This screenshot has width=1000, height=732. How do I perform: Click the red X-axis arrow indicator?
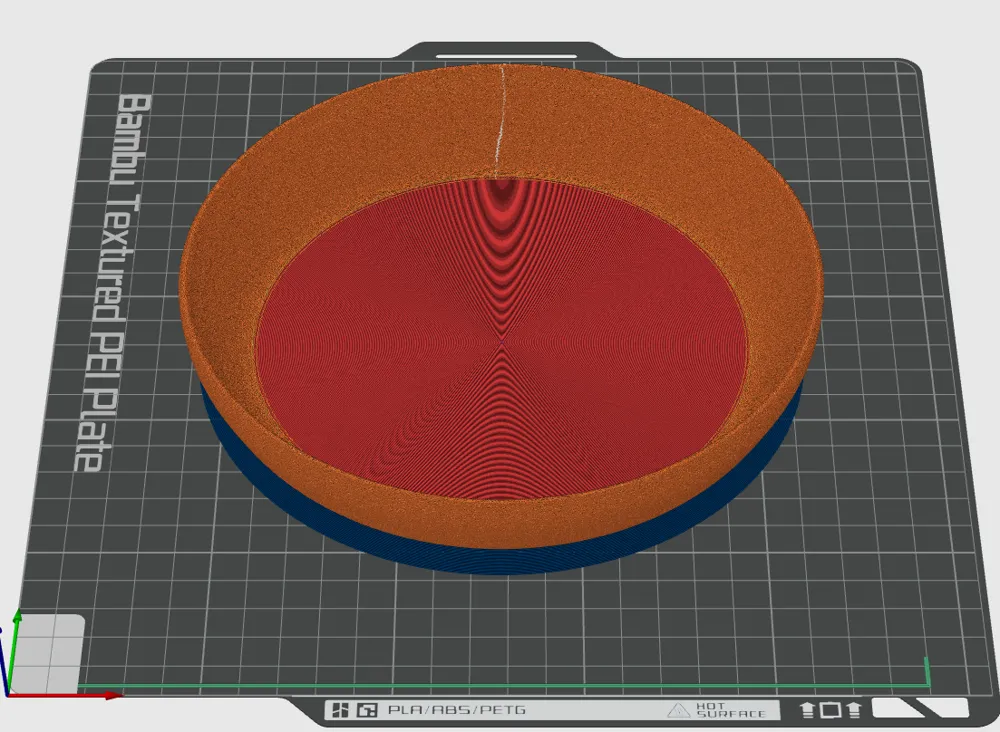[108, 695]
